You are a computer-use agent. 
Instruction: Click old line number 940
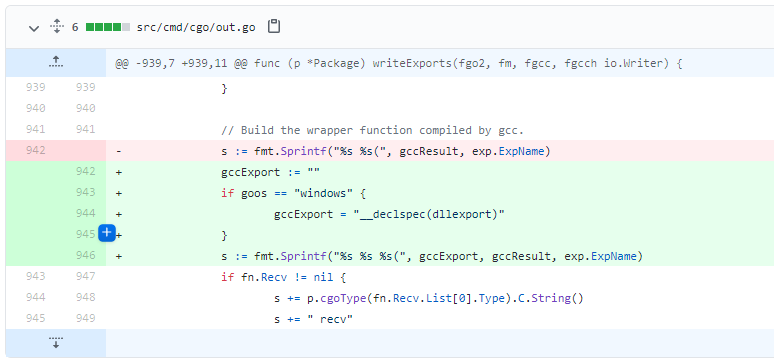click(36, 108)
